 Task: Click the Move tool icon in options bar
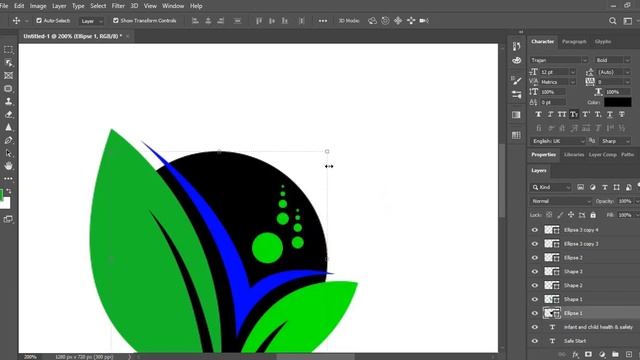coord(16,20)
